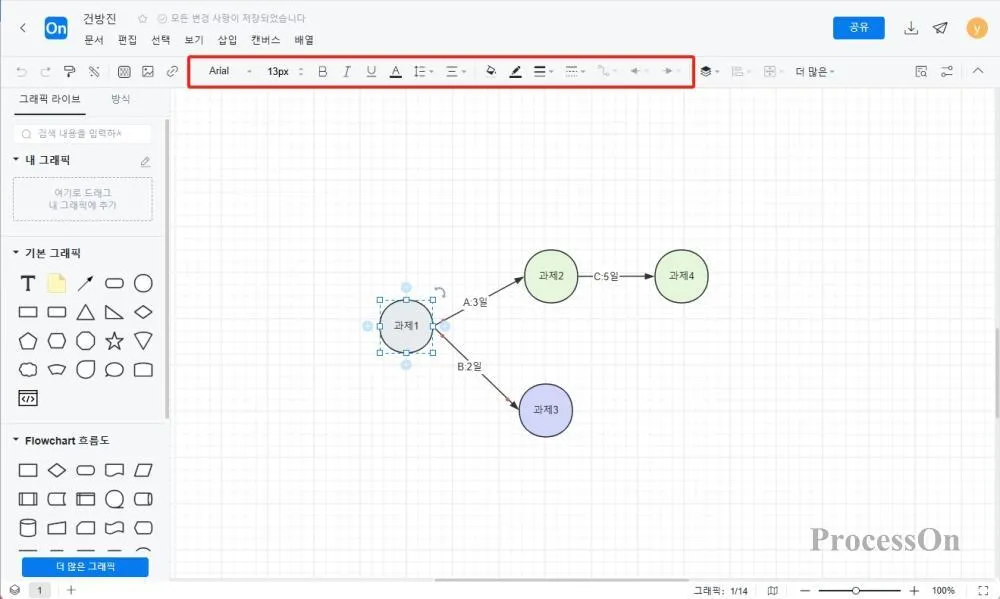Viewport: 1000px width, 599px height.
Task: Select the 과제2 circle node
Action: (551, 276)
